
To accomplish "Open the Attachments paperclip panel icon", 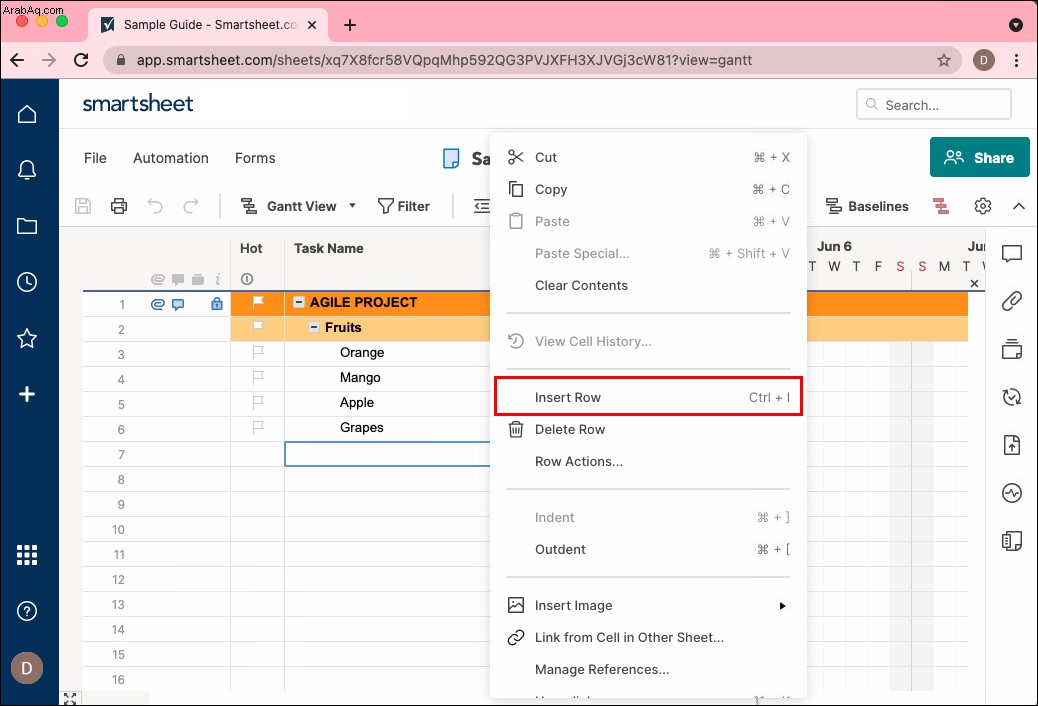I will (x=1012, y=301).
